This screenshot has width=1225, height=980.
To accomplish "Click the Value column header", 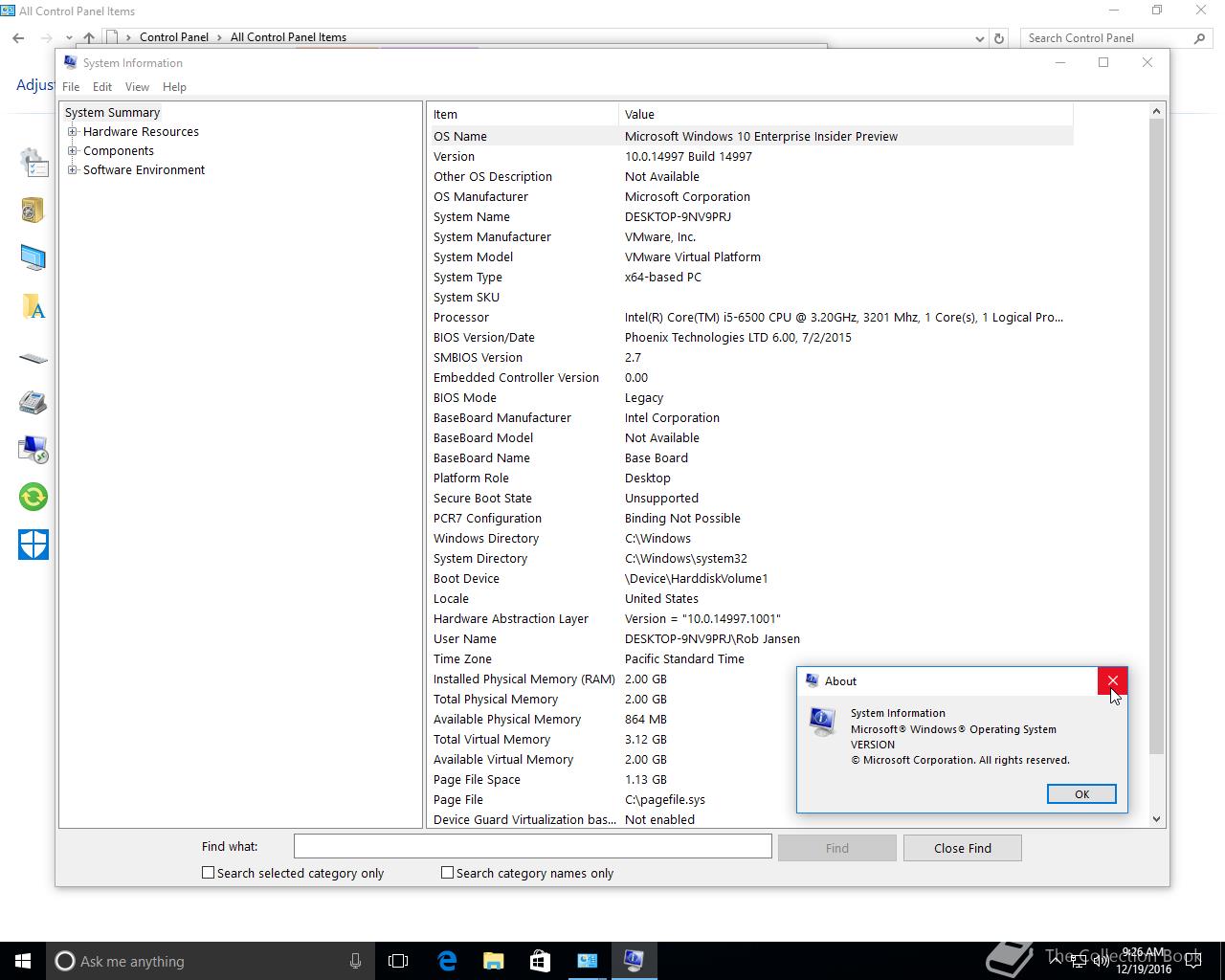I will (846, 114).
